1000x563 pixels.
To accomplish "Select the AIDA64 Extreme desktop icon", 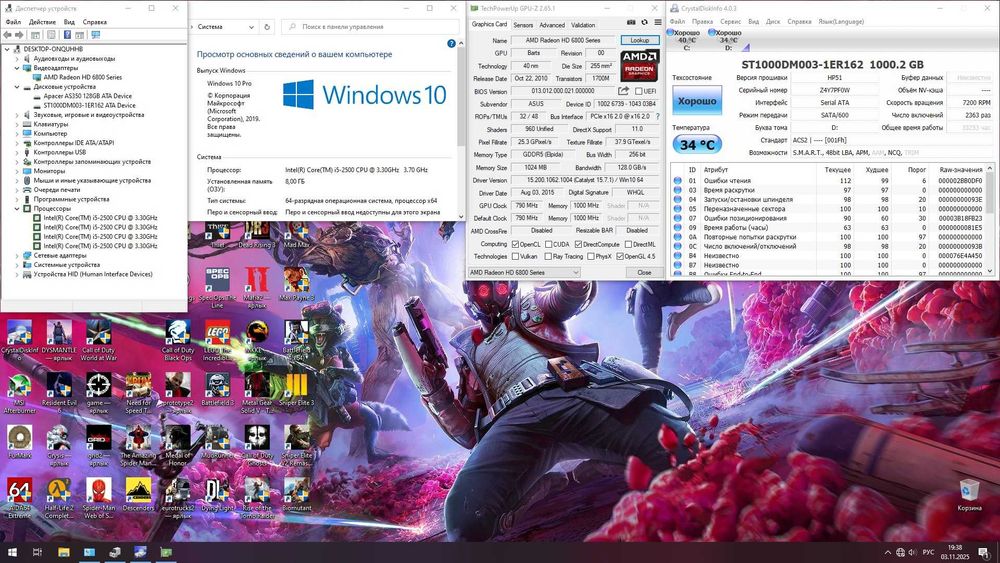I will 20,499.
